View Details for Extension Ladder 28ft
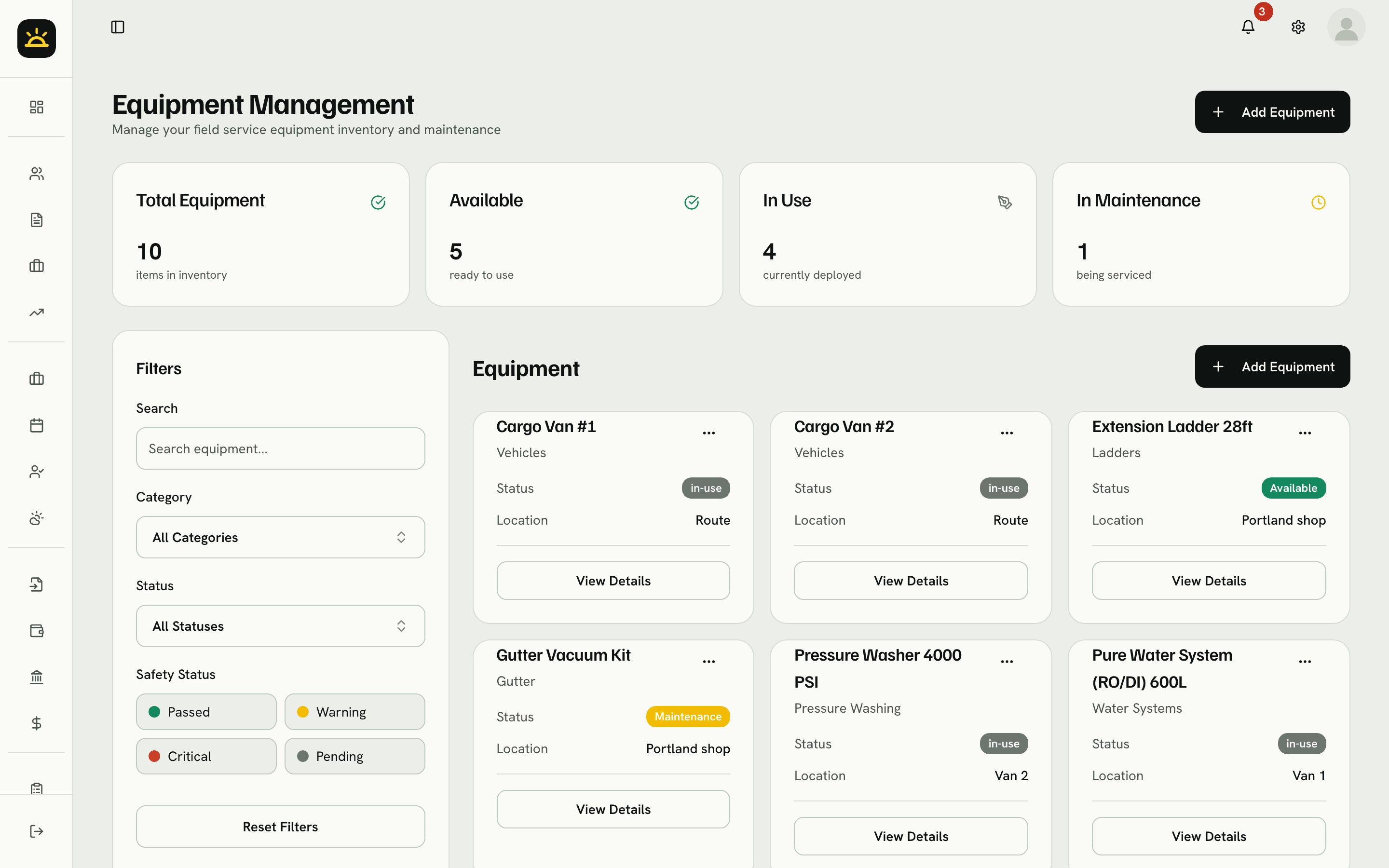 pos(1209,581)
